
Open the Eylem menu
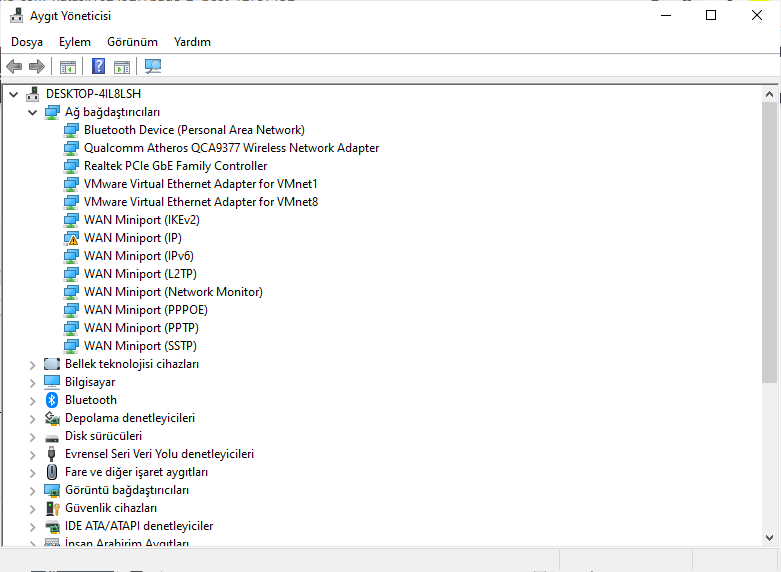click(75, 42)
